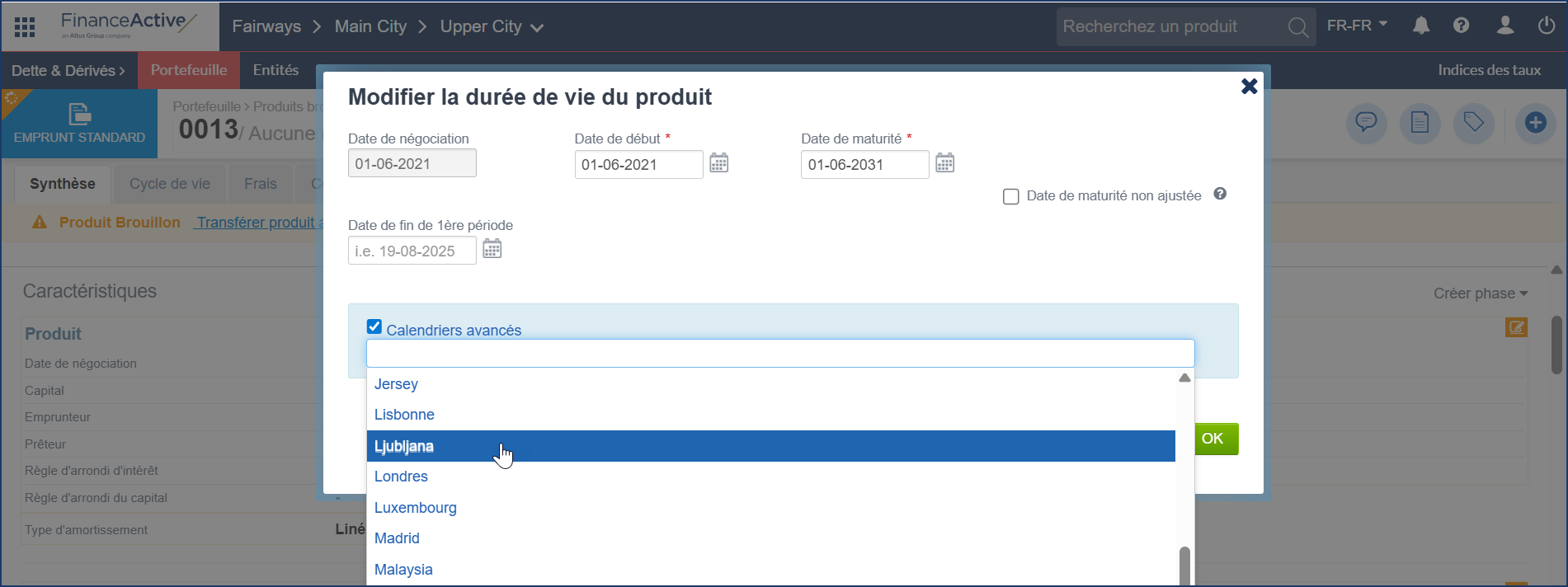
Task: Click the notifications bell icon
Action: click(1420, 26)
